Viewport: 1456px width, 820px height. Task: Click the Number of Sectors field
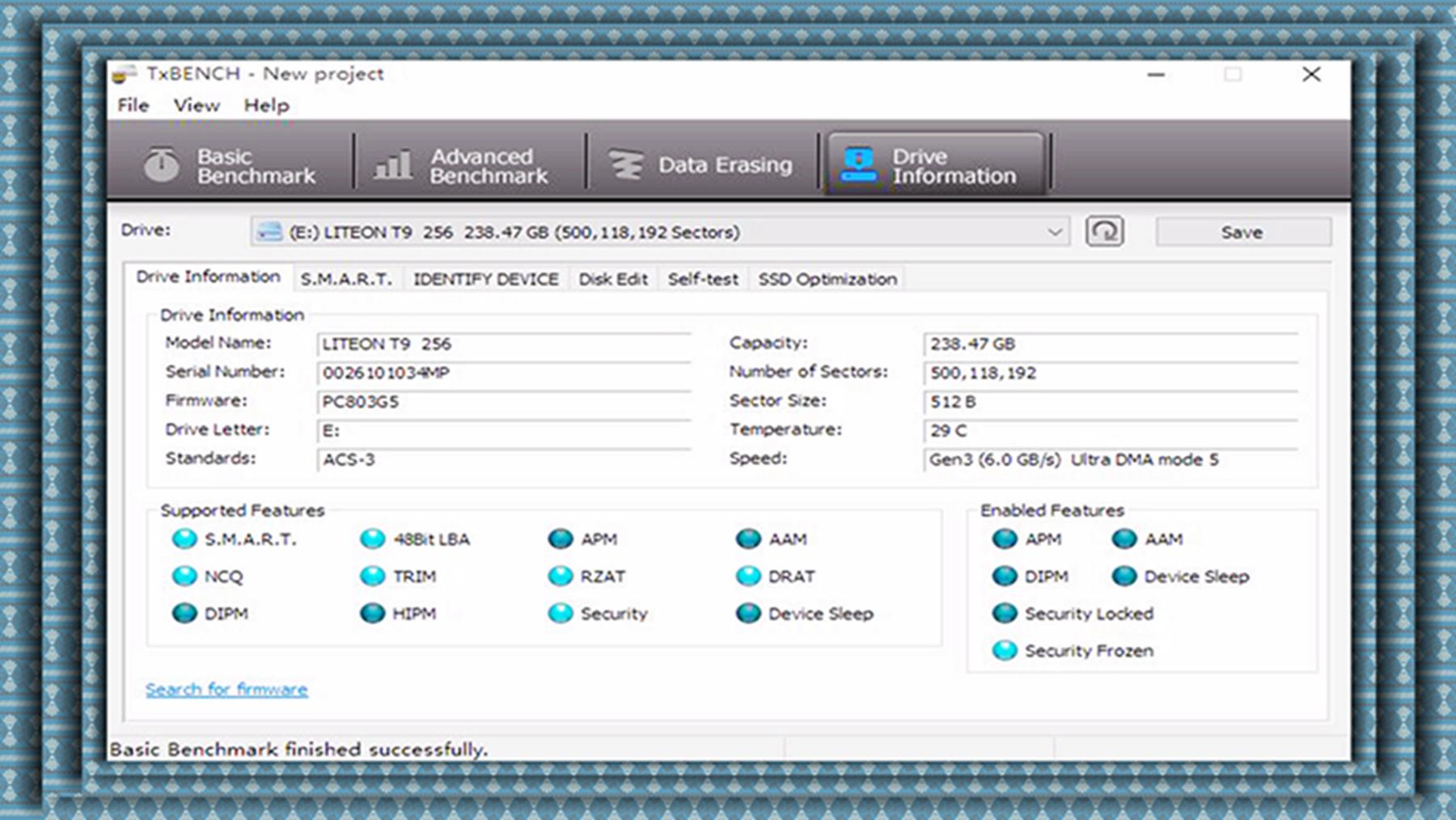1111,373
